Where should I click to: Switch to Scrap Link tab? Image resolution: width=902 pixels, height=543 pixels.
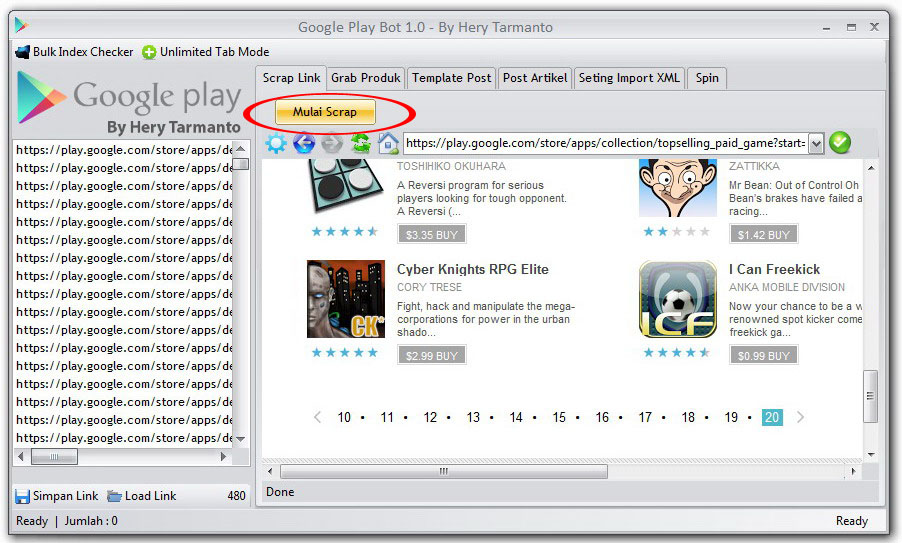point(291,78)
